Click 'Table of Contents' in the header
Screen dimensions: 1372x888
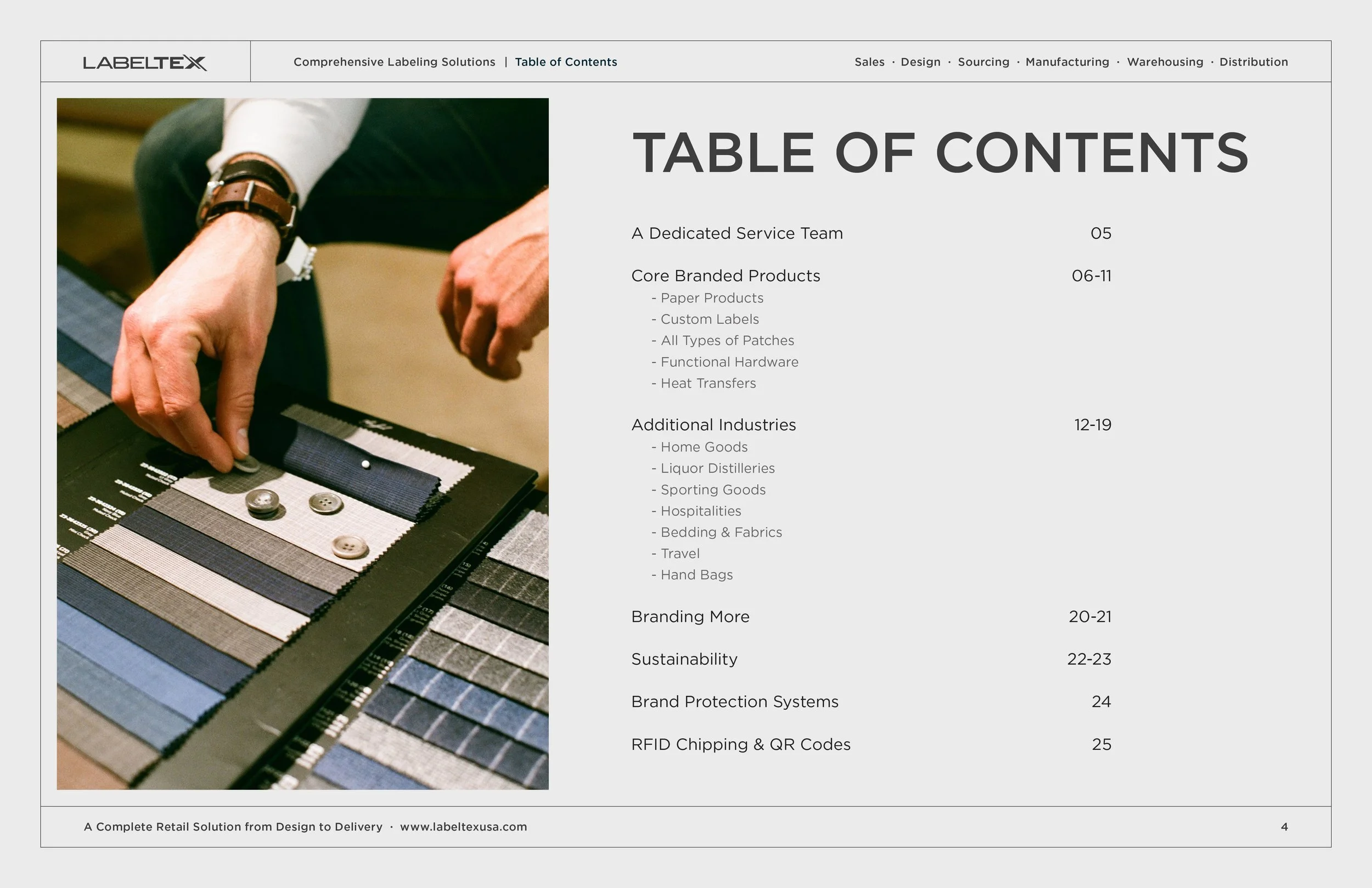566,61
